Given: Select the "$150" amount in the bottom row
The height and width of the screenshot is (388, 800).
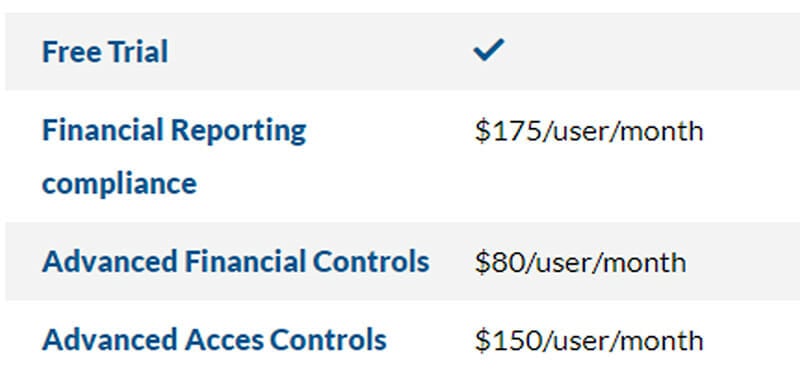Looking at the screenshot, I should tap(508, 341).
